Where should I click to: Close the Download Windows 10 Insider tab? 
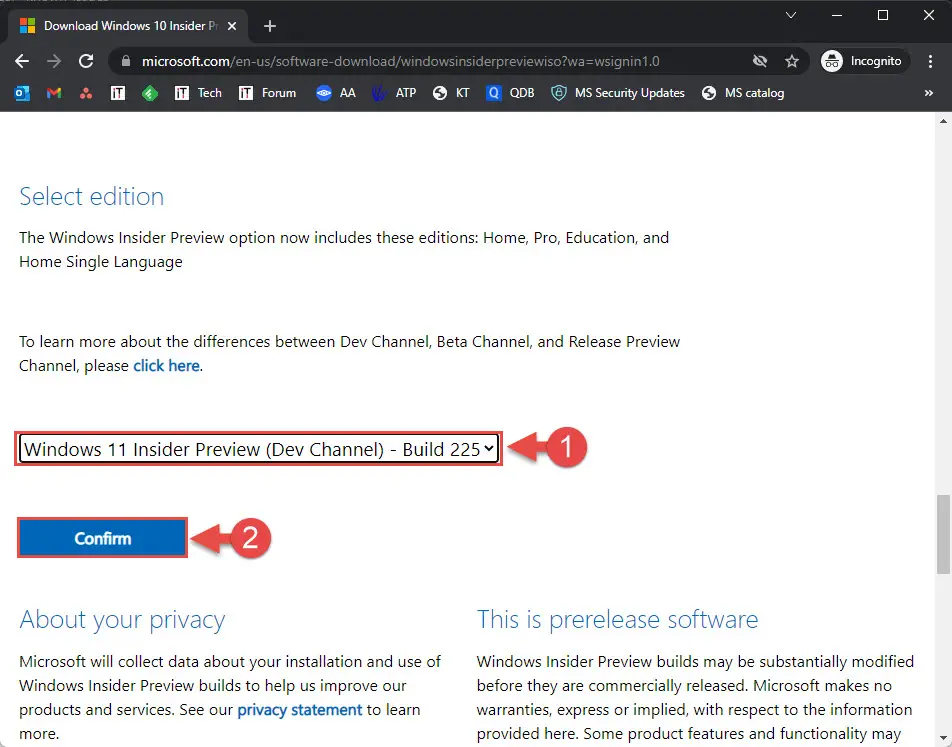[231, 26]
